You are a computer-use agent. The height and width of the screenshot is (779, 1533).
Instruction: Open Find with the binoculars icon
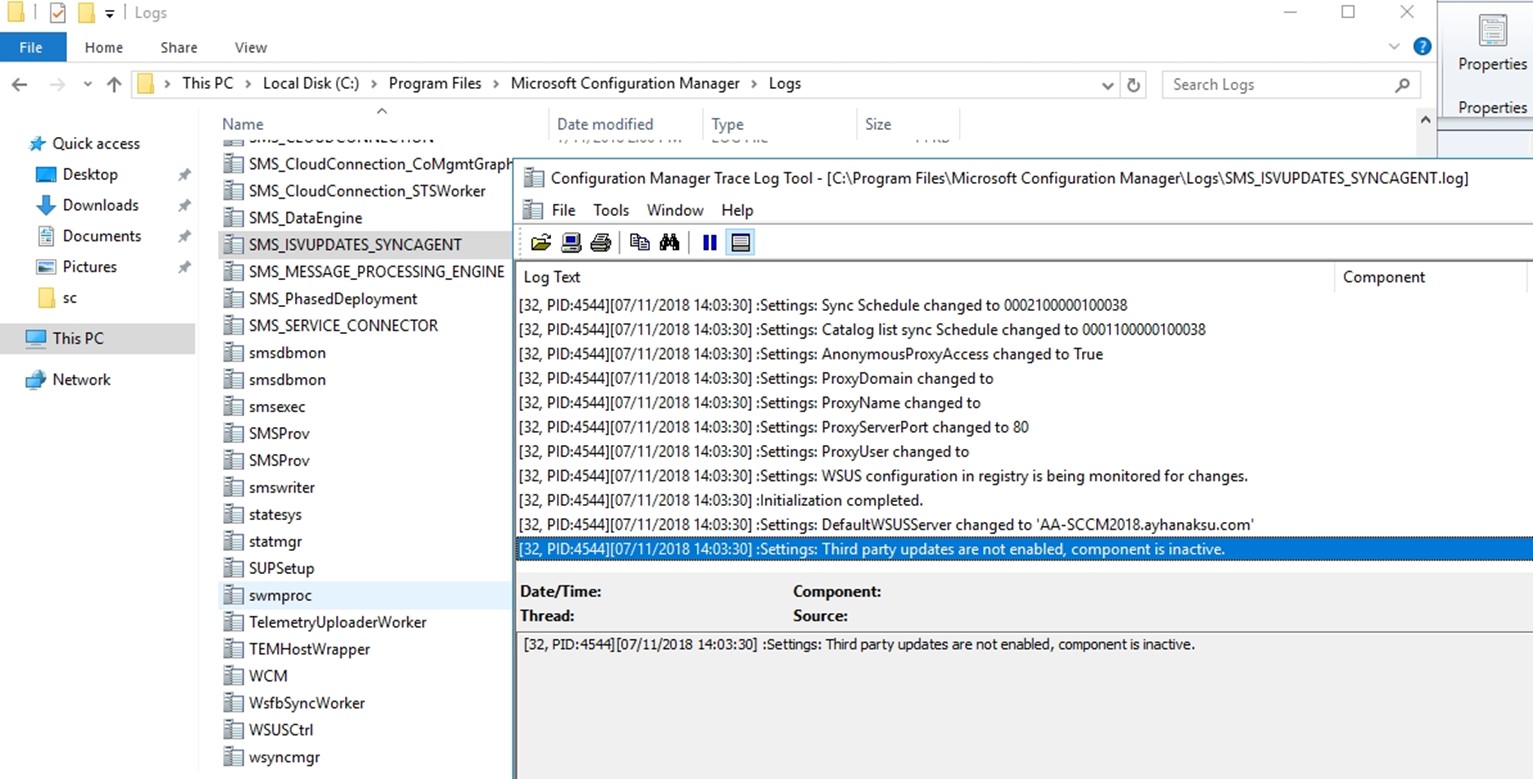669,242
